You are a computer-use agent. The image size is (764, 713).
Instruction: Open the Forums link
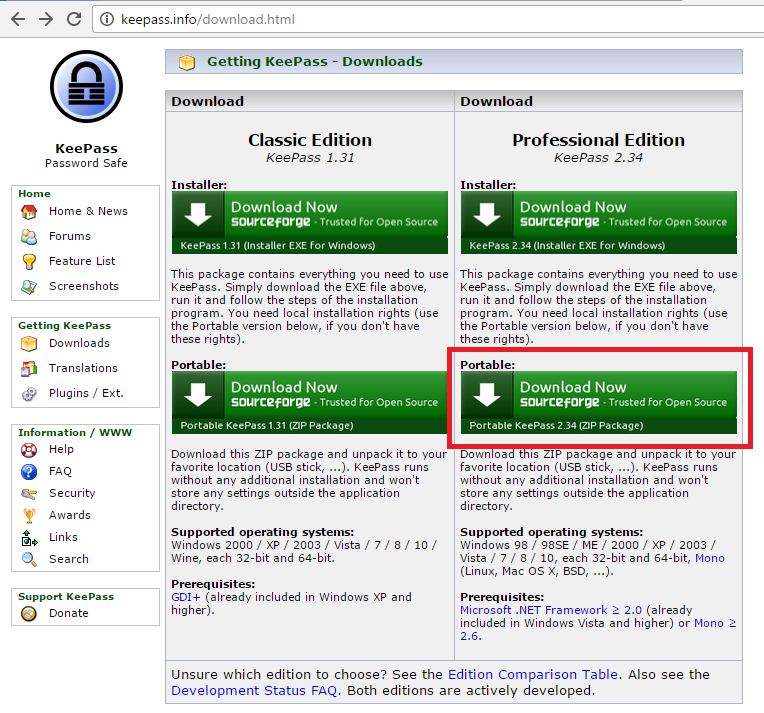click(70, 236)
